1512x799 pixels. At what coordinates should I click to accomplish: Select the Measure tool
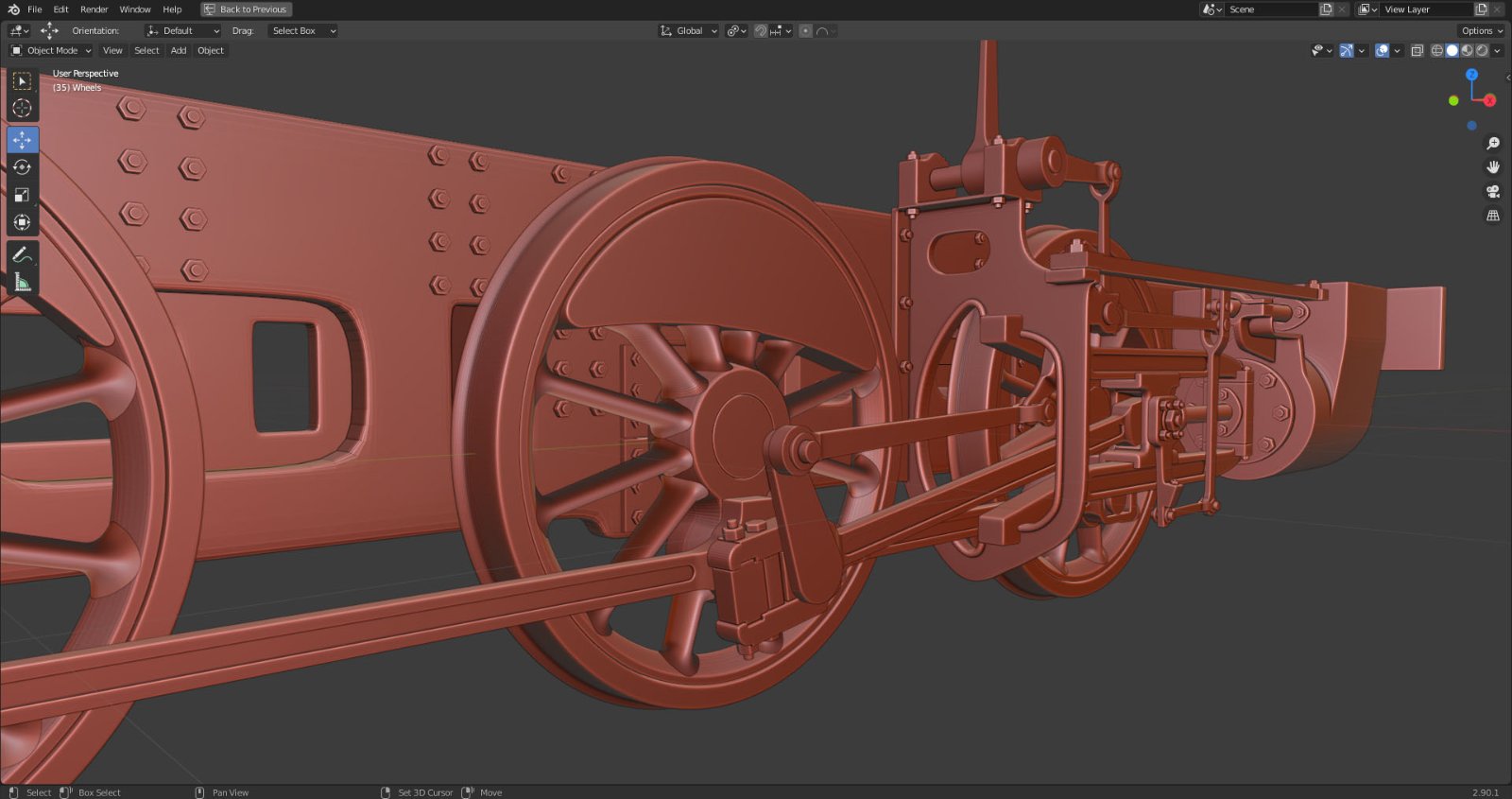pyautogui.click(x=22, y=282)
